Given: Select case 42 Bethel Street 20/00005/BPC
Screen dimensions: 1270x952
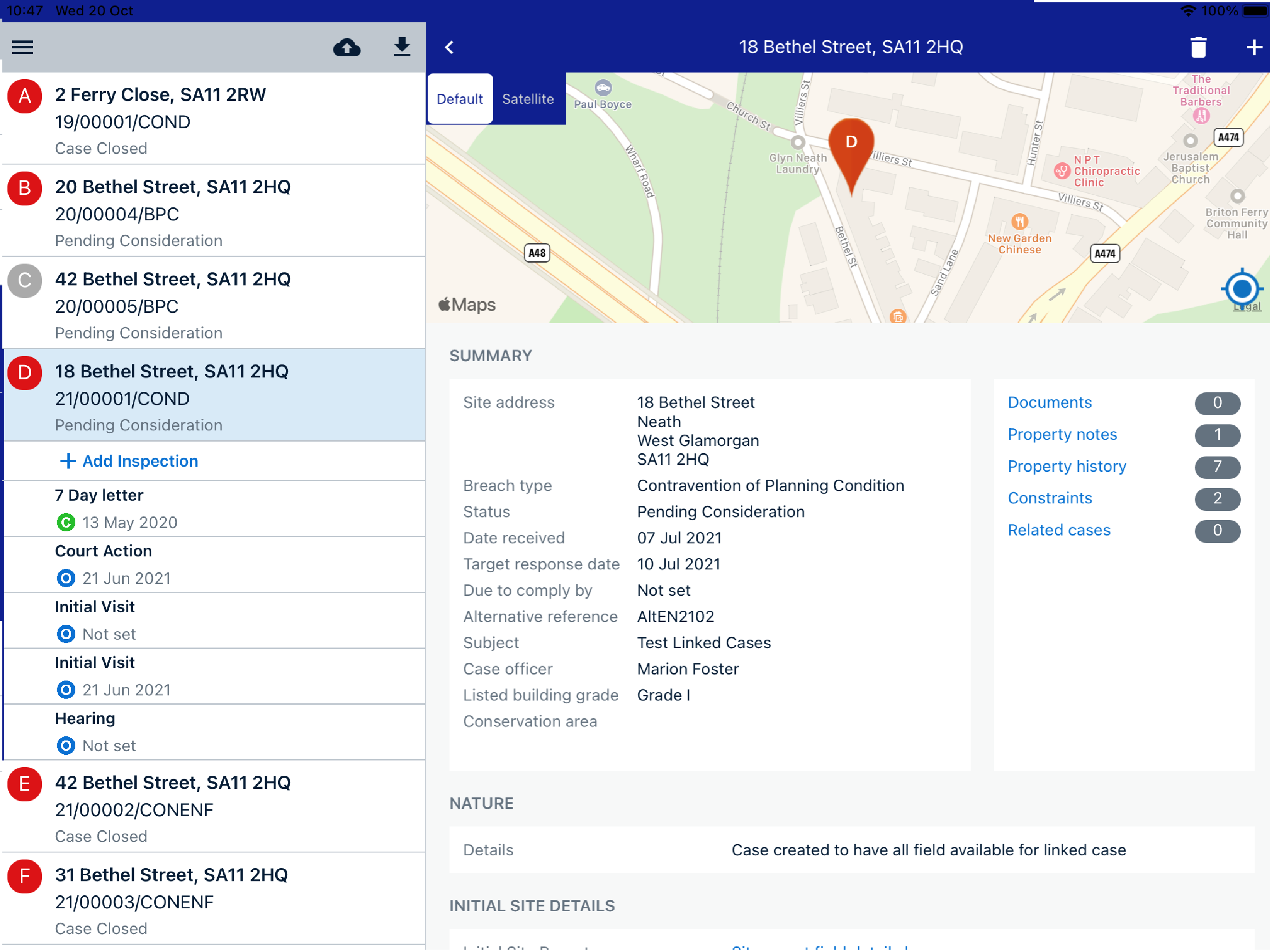Looking at the screenshot, I should coord(213,303).
